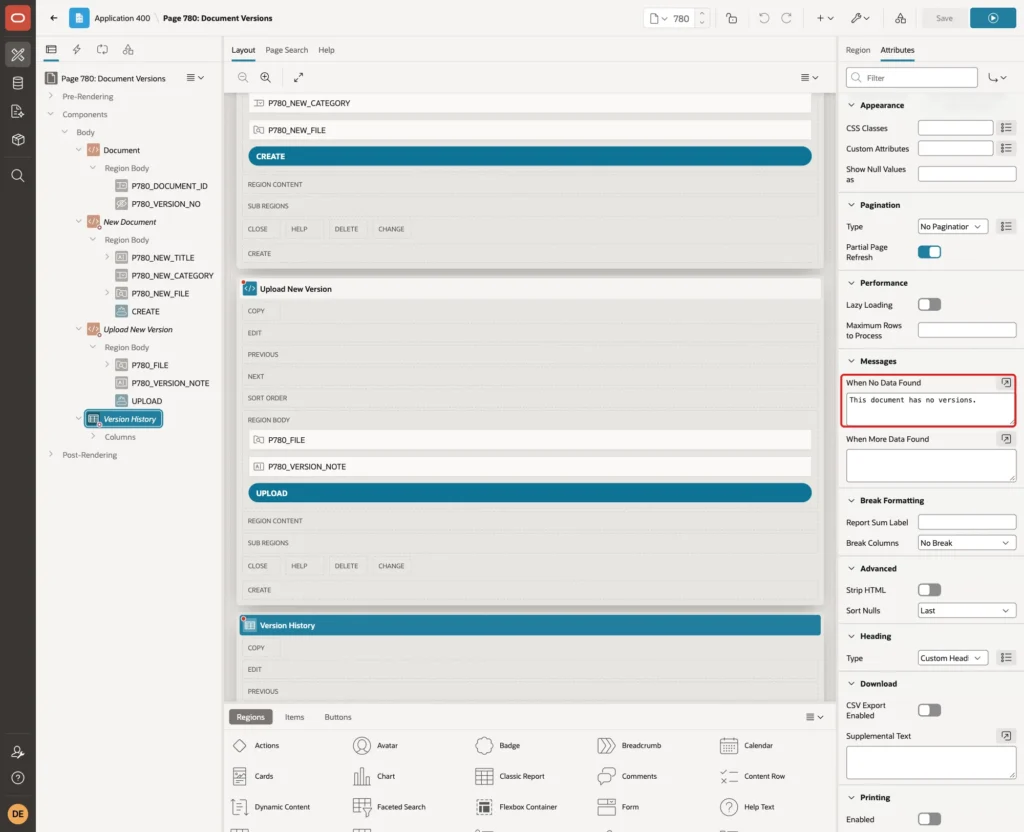
Task: Toggle the Printing Enabled switch
Action: point(929,819)
